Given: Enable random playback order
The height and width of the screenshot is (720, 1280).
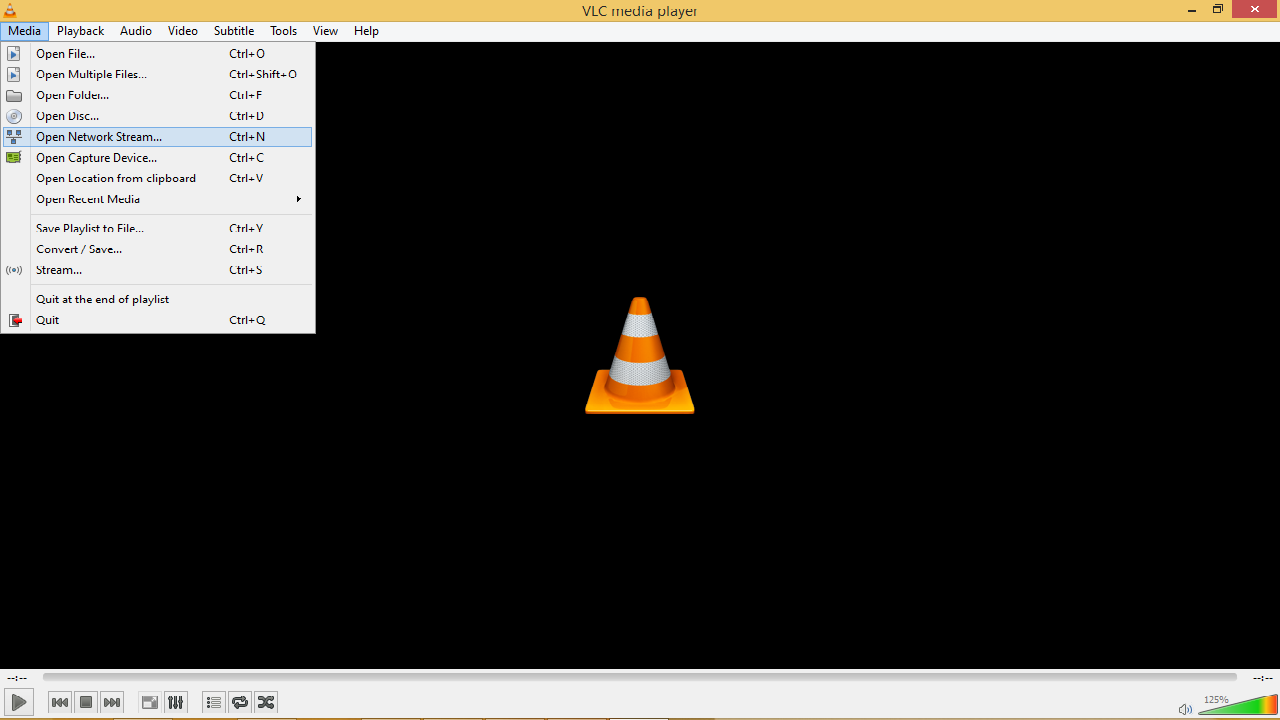Looking at the screenshot, I should pos(265,702).
